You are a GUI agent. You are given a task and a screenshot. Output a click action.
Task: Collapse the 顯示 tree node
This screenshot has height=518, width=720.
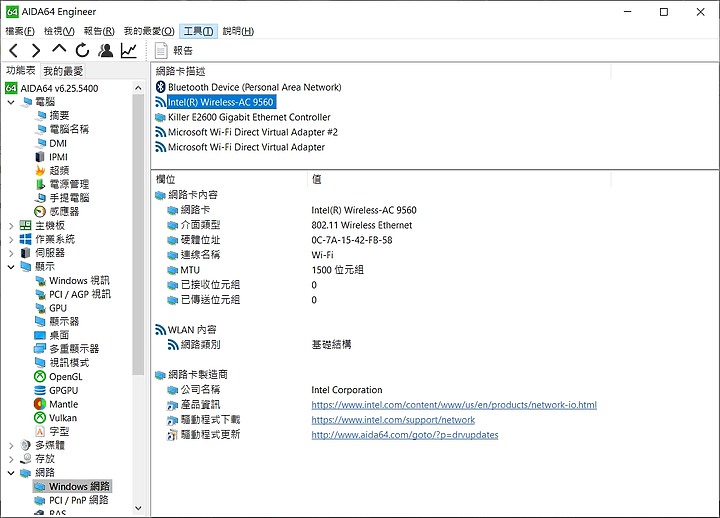coord(11,267)
